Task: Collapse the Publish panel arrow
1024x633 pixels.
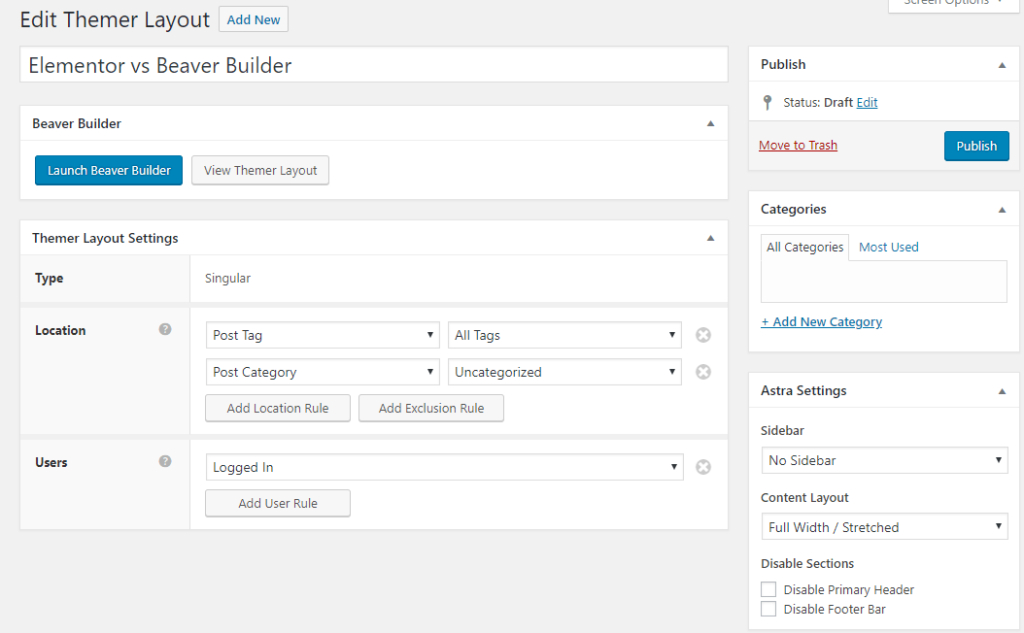Action: 1001,65
